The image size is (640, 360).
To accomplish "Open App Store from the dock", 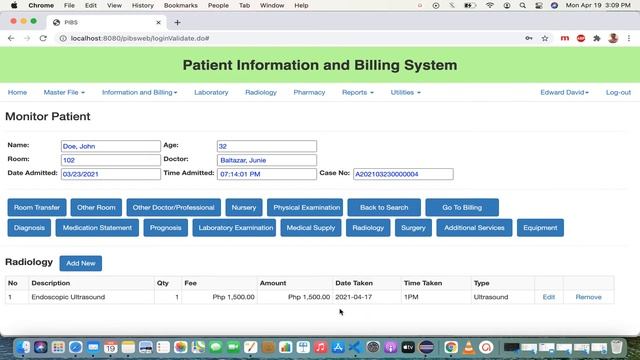I will point(338,347).
